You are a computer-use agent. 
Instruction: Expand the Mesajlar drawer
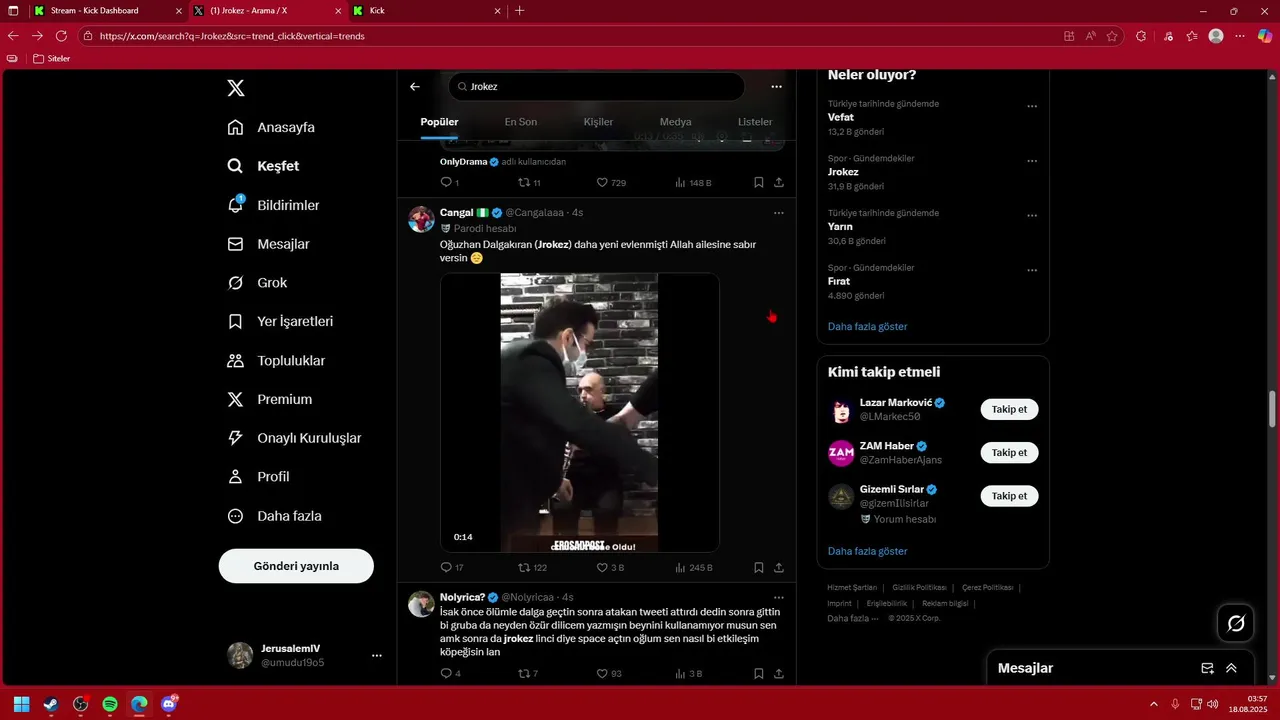(x=1231, y=668)
